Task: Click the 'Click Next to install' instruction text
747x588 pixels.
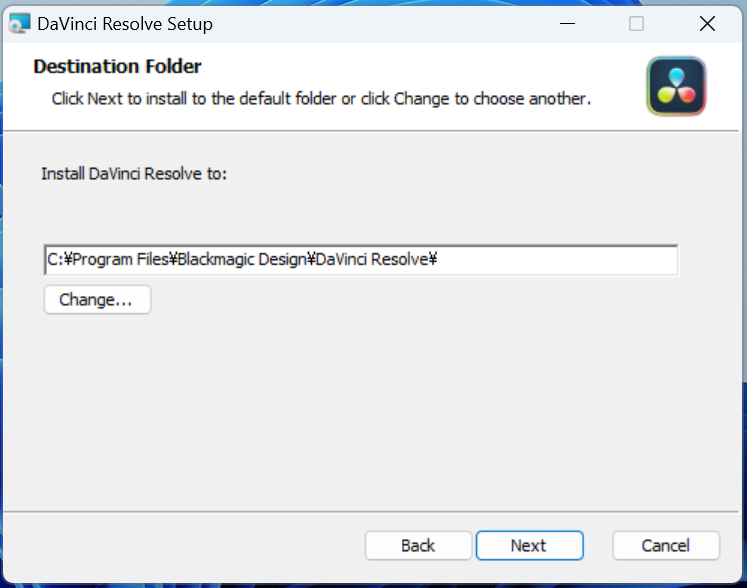Action: tap(321, 99)
